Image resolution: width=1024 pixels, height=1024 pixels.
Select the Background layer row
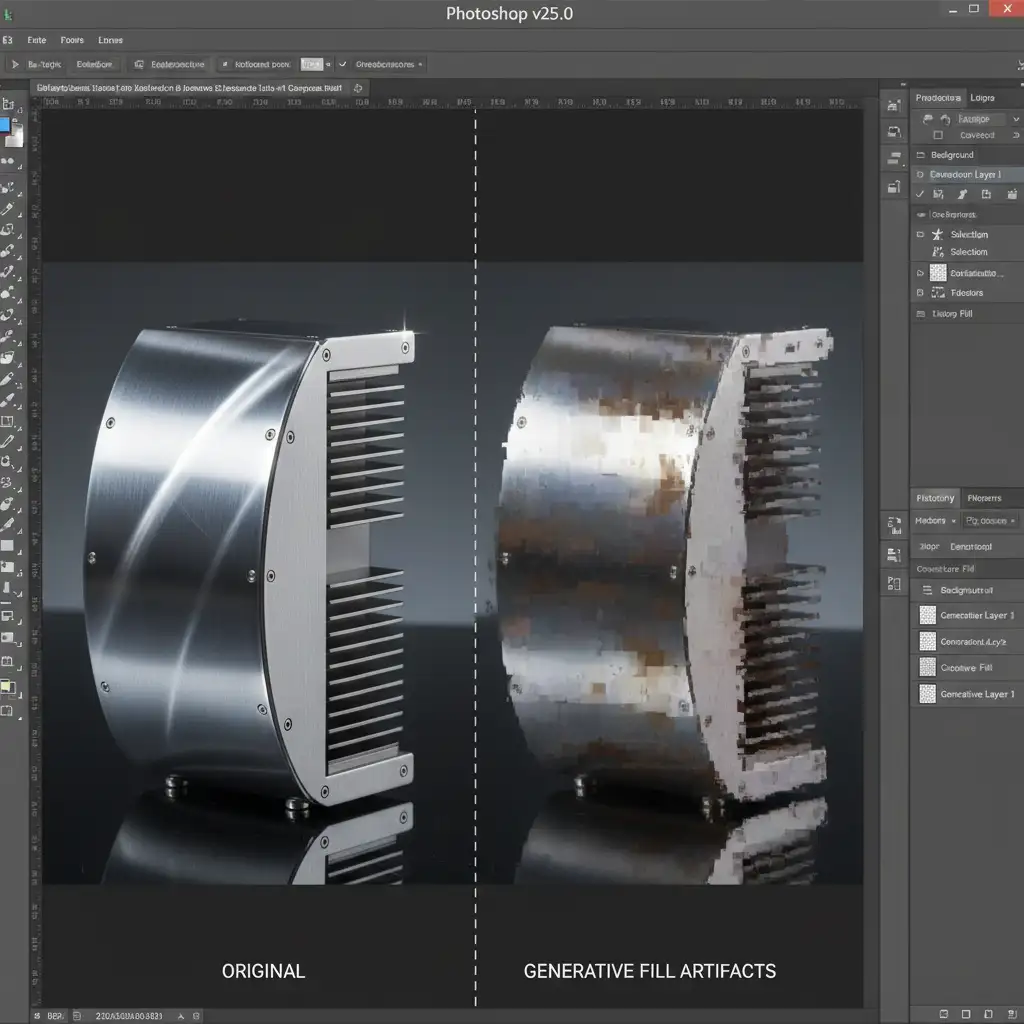pos(951,155)
